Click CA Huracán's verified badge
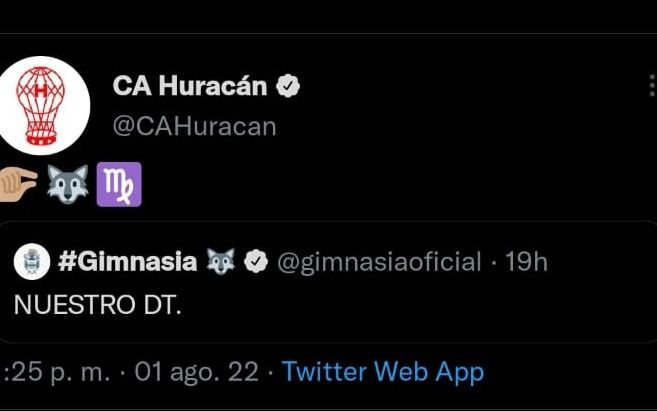Screen dimensions: 657x411 point(288,86)
